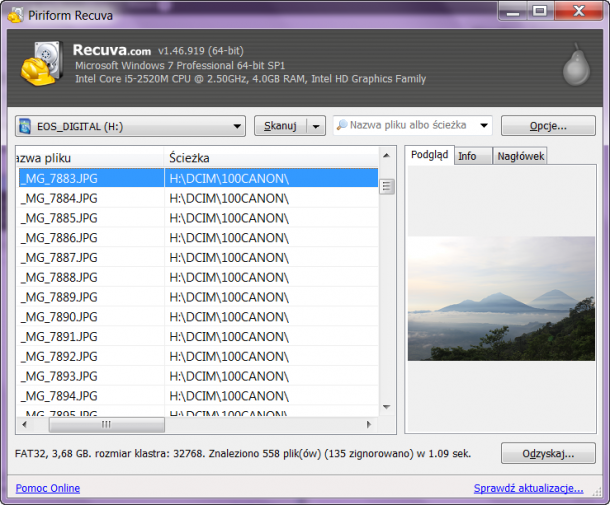610x505 pixels.
Task: Switch to the Podgląd tab
Action: 429,155
